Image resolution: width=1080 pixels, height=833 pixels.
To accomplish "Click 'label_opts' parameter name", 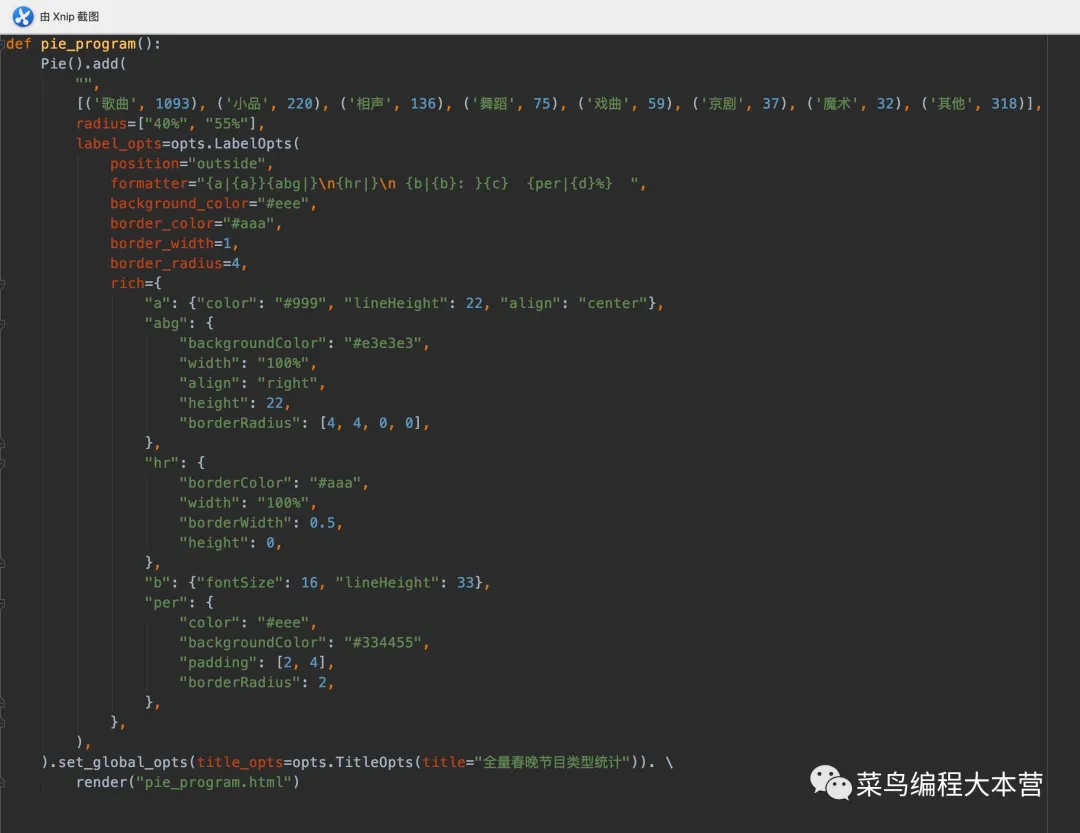I will pyautogui.click(x=118, y=143).
